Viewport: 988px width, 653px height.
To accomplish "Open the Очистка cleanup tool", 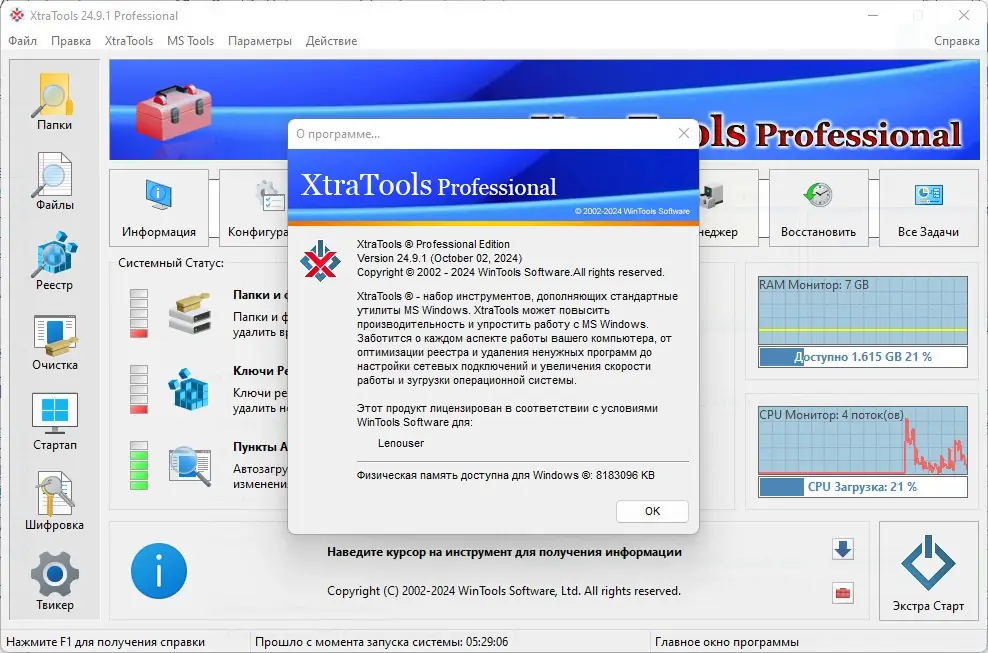I will pos(54,342).
